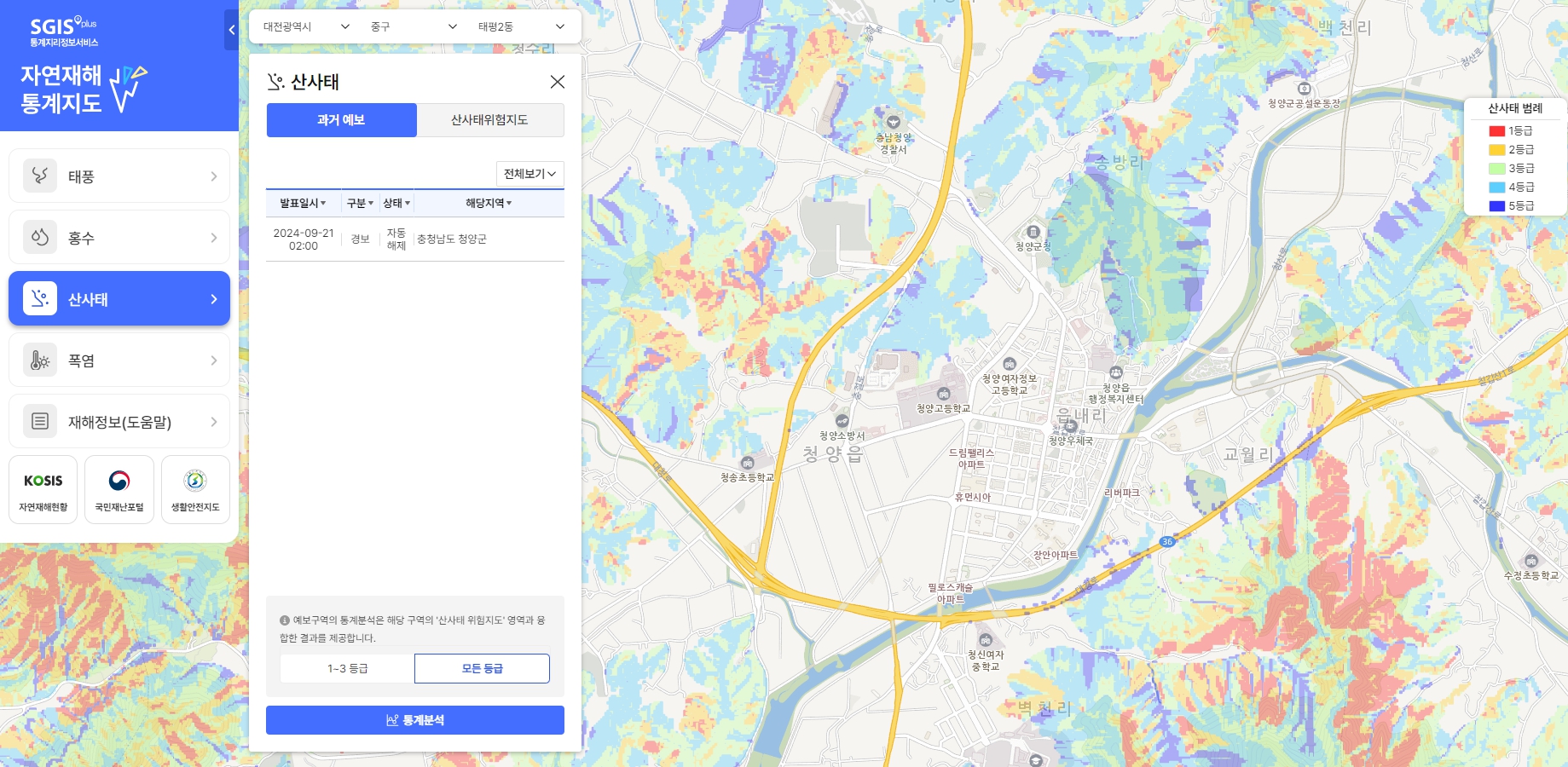Enable the 모든 등급 filter option

coord(481,668)
